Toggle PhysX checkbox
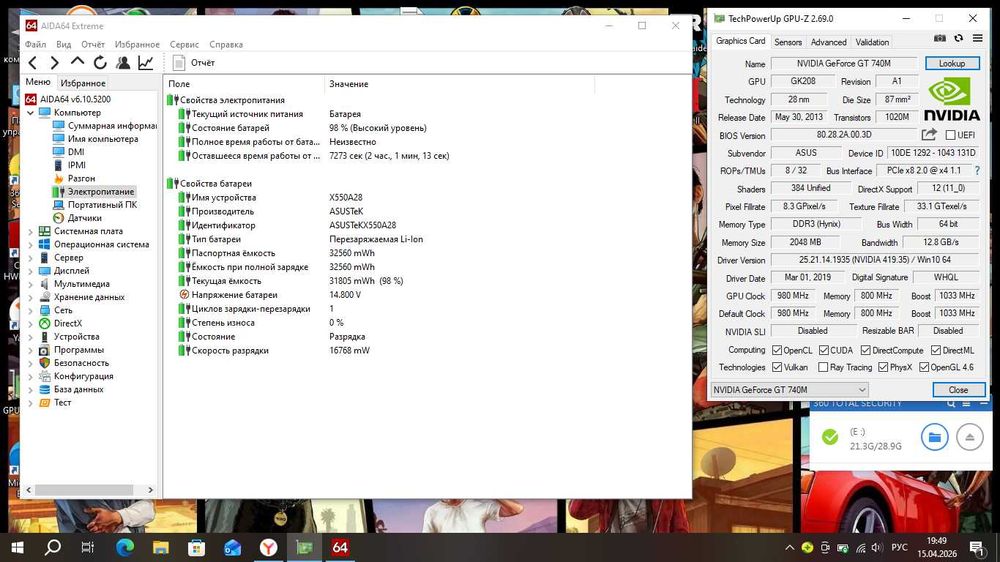This screenshot has height=562, width=1000. pos(883,367)
